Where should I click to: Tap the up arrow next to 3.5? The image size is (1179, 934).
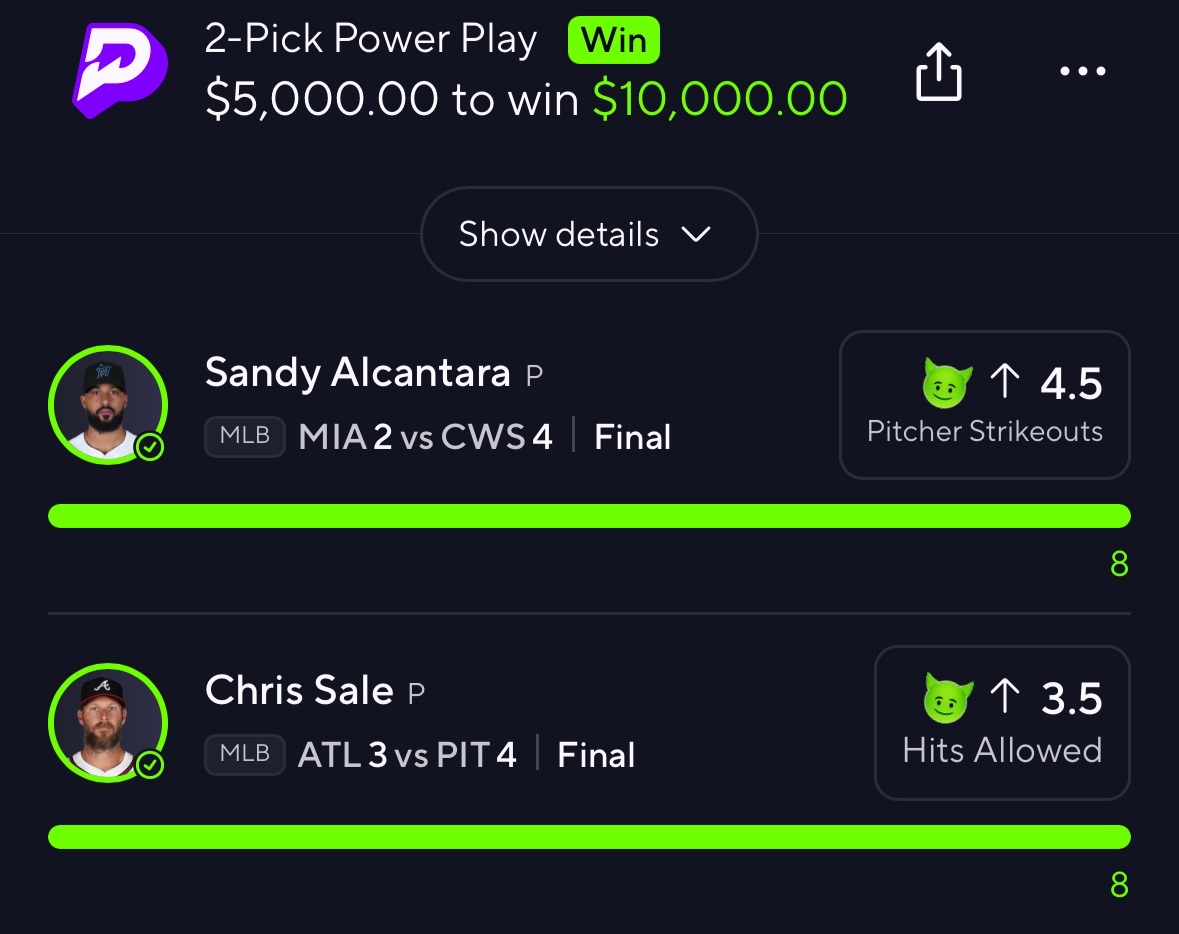coord(1005,698)
